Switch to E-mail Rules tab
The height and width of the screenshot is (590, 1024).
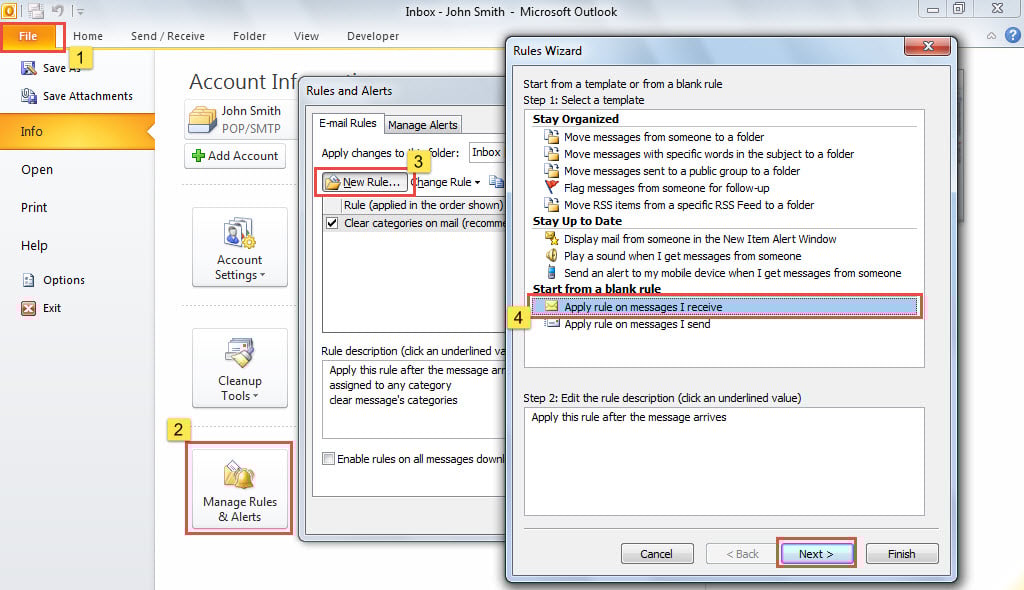347,123
